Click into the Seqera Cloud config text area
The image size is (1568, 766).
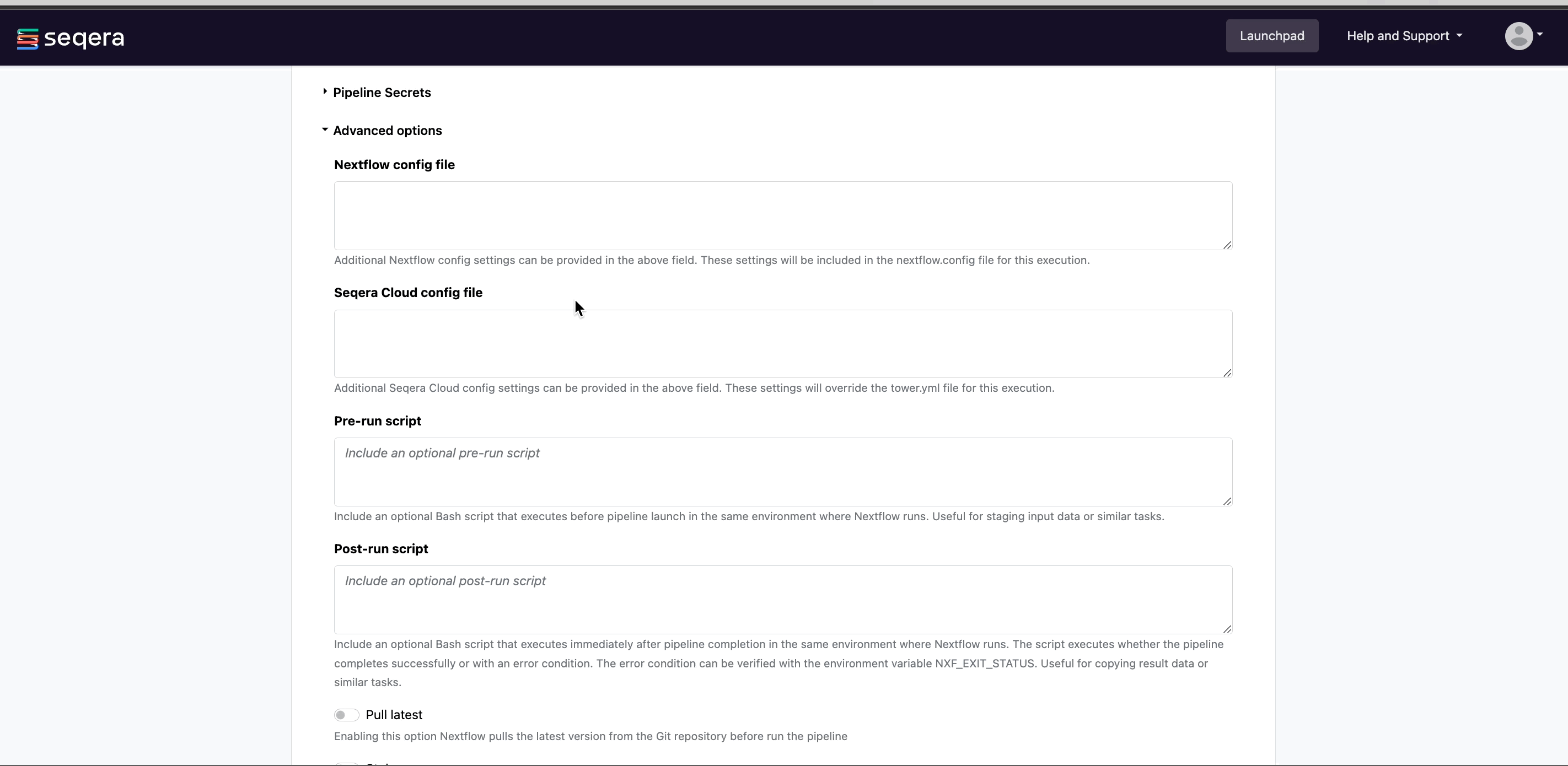783,344
